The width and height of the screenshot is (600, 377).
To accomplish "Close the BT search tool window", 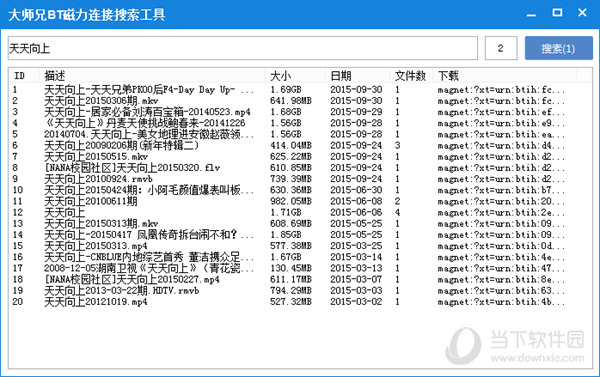I will click(582, 13).
